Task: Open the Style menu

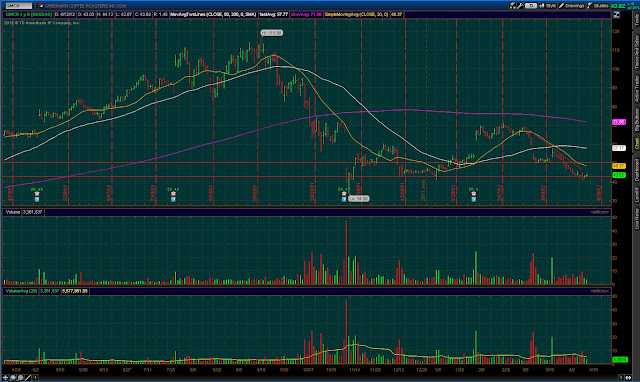Action: (x=548, y=6)
